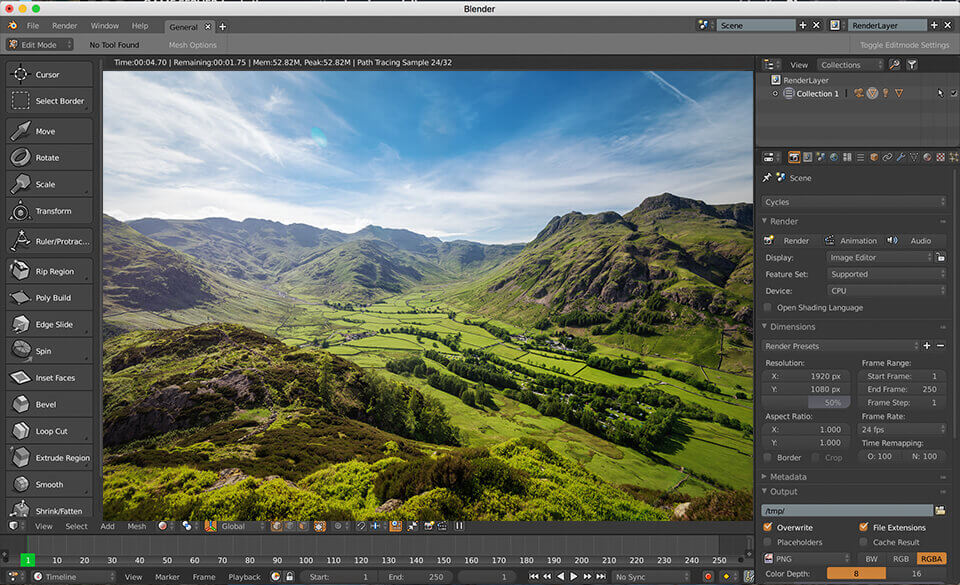Open the Device dropdown set to CPU
This screenshot has width=960, height=585.
[x=887, y=290]
